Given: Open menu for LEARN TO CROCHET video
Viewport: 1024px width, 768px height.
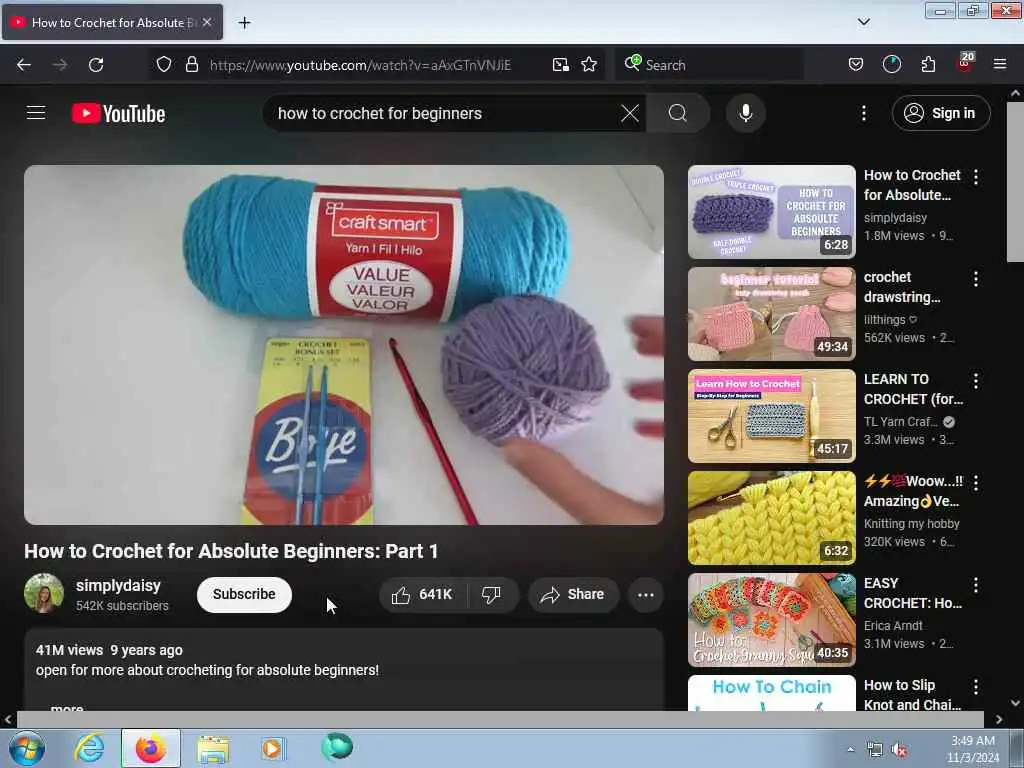Looking at the screenshot, I should click(x=976, y=381).
